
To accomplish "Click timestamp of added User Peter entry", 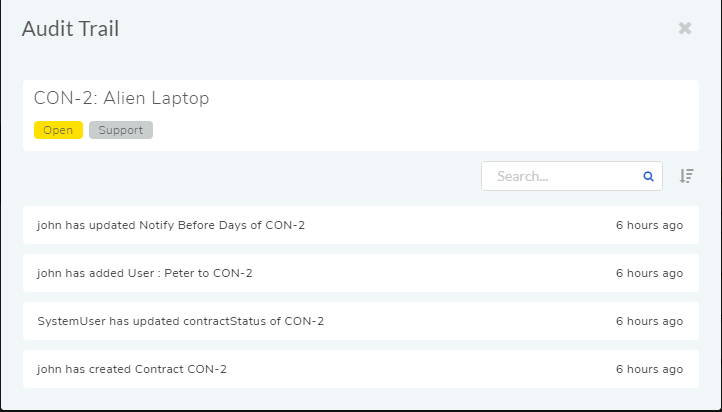I will (x=649, y=273).
